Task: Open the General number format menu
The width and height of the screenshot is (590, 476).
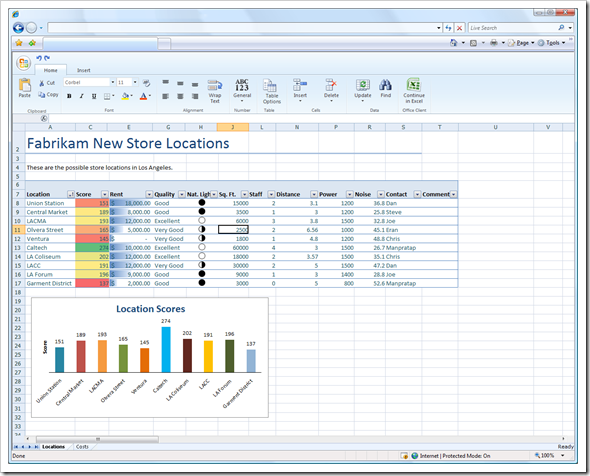Action: tap(242, 90)
